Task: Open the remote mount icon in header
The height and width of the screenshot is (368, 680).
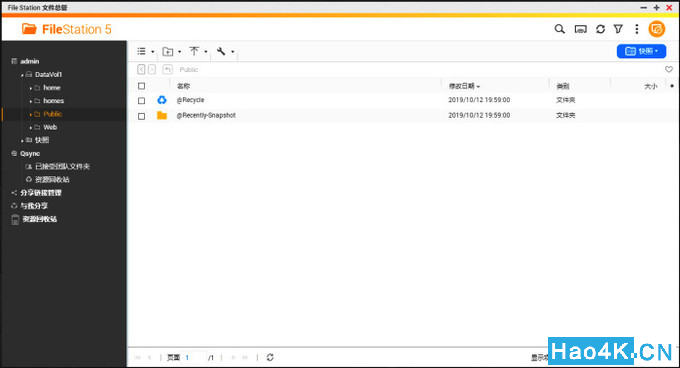Action: pos(580,29)
